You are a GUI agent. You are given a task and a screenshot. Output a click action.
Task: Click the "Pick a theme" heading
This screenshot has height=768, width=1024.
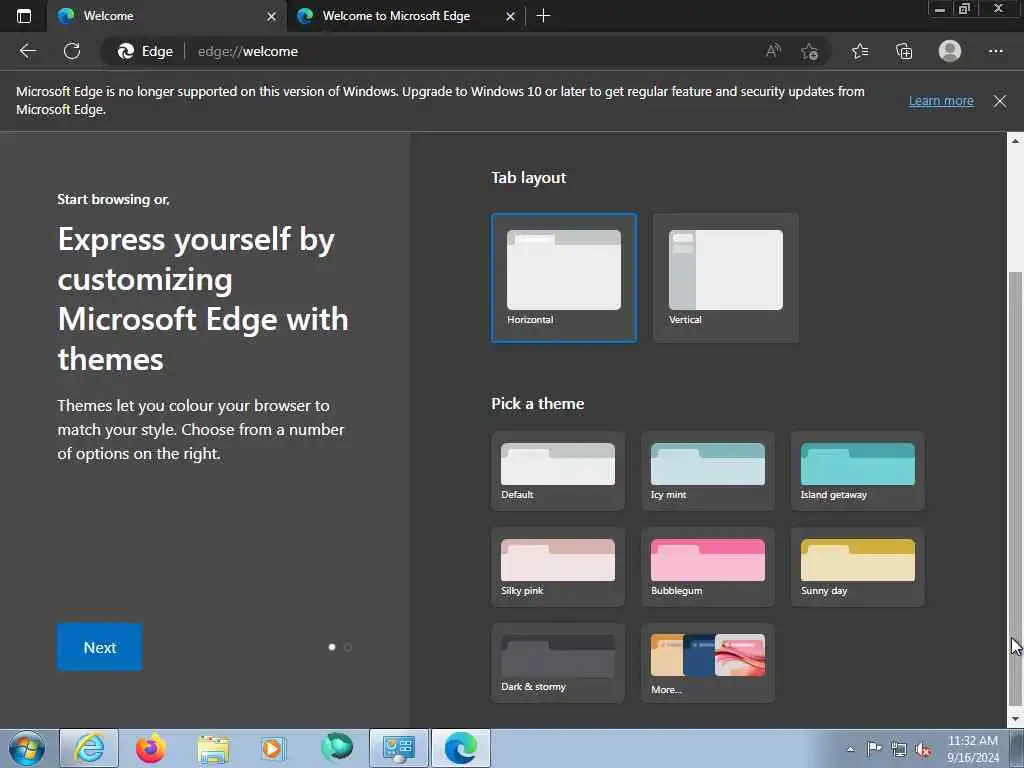click(x=537, y=404)
